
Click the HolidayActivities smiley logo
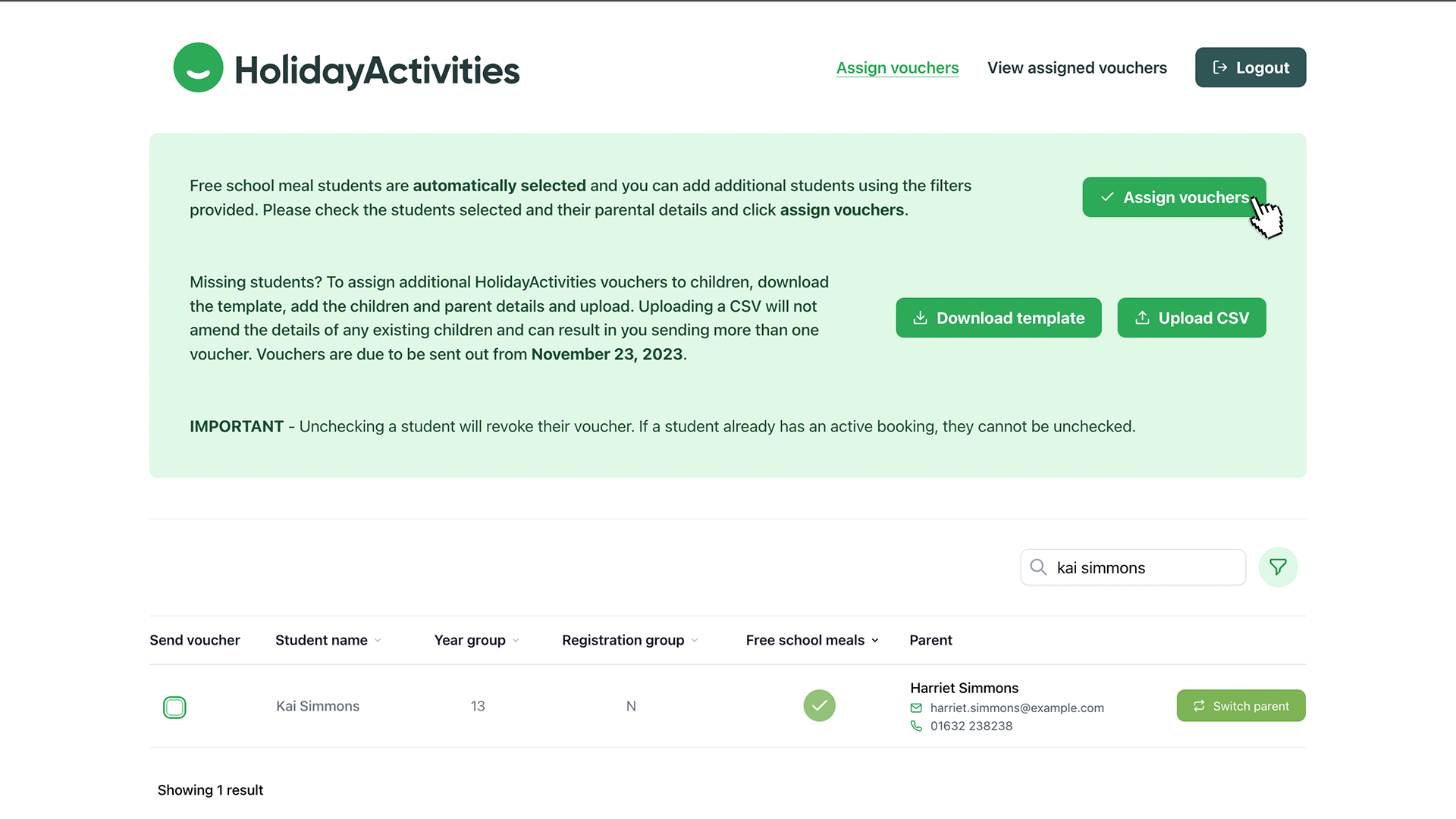[x=198, y=67]
